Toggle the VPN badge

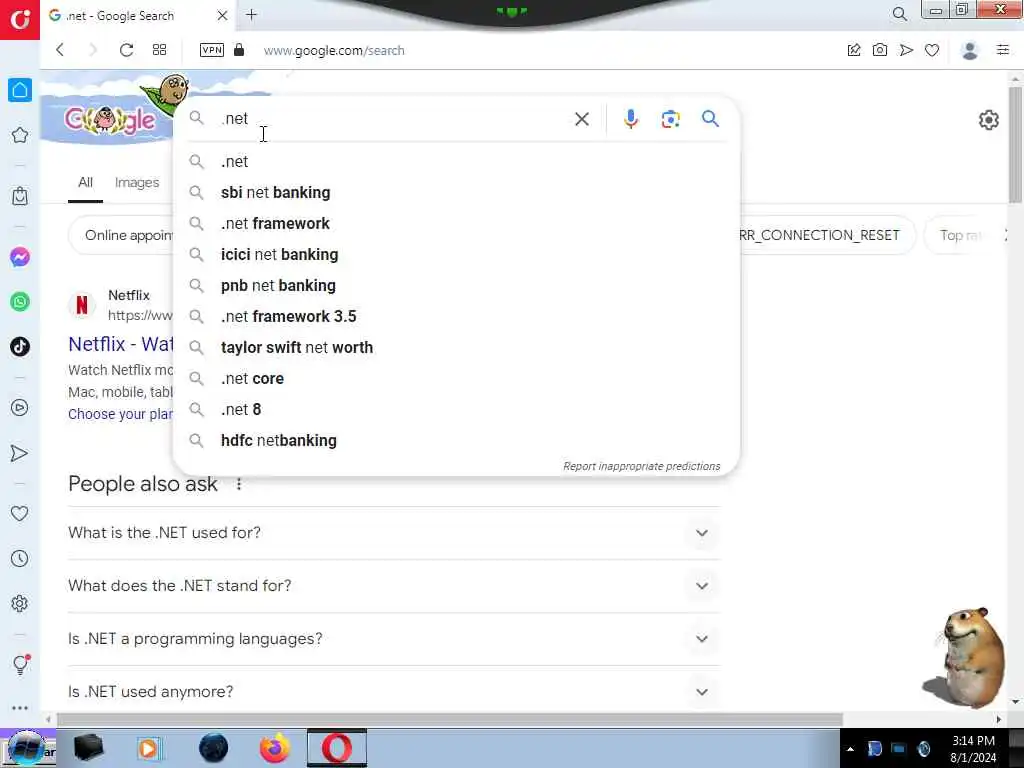212,50
